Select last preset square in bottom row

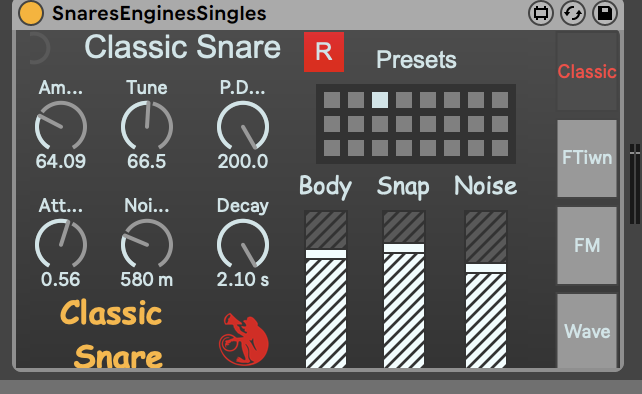coord(500,148)
